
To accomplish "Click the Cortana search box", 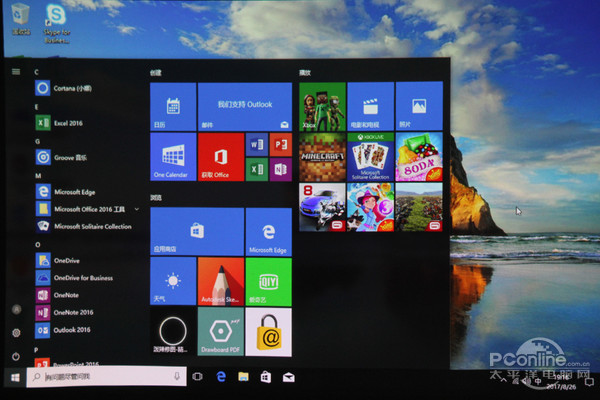I will (x=110, y=376).
